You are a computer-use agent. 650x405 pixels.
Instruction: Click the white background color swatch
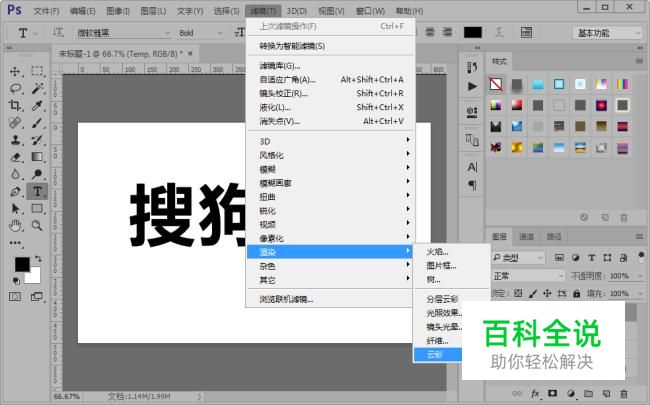click(x=34, y=277)
